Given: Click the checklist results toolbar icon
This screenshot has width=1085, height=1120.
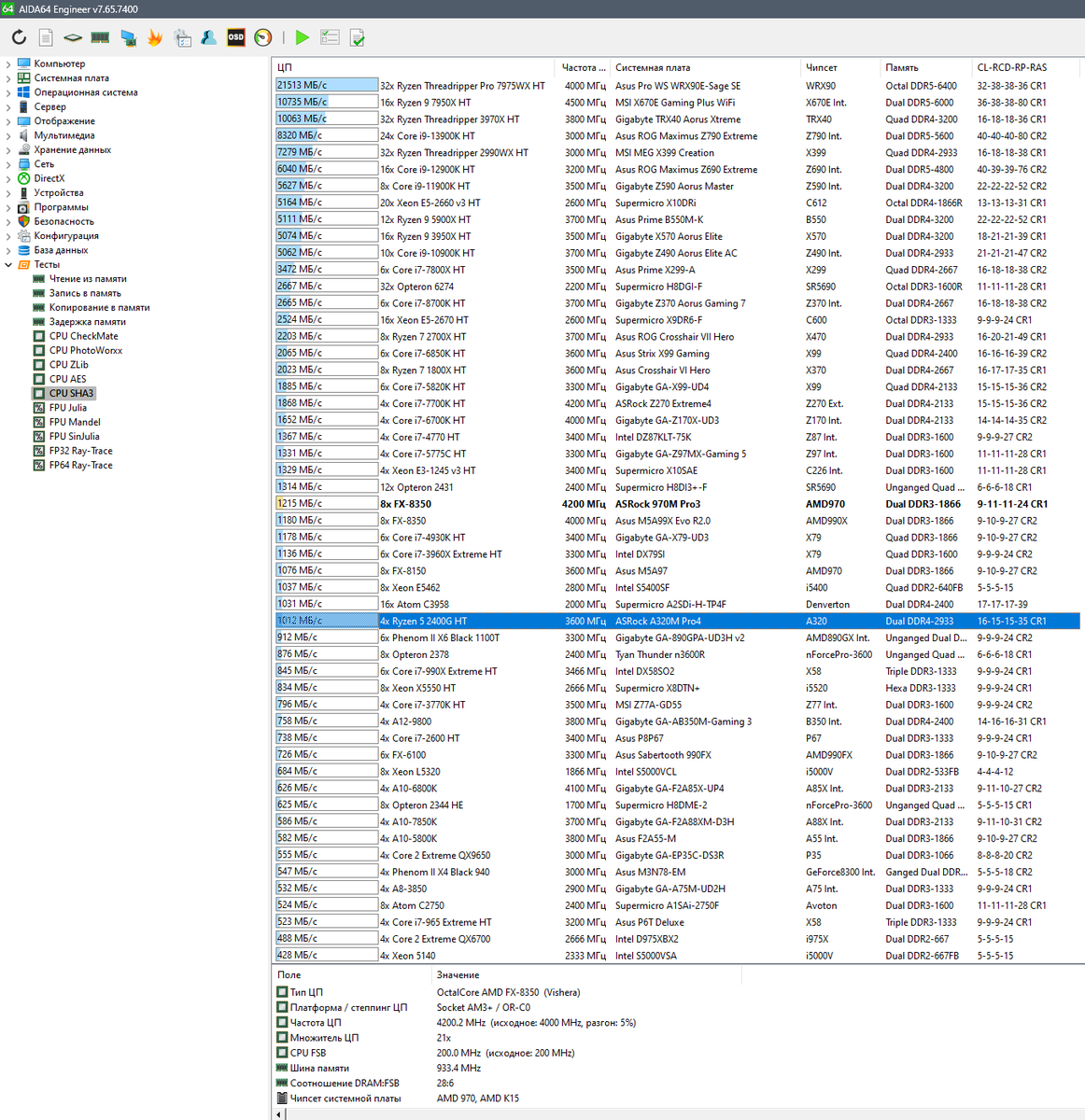Looking at the screenshot, I should tap(330, 37).
